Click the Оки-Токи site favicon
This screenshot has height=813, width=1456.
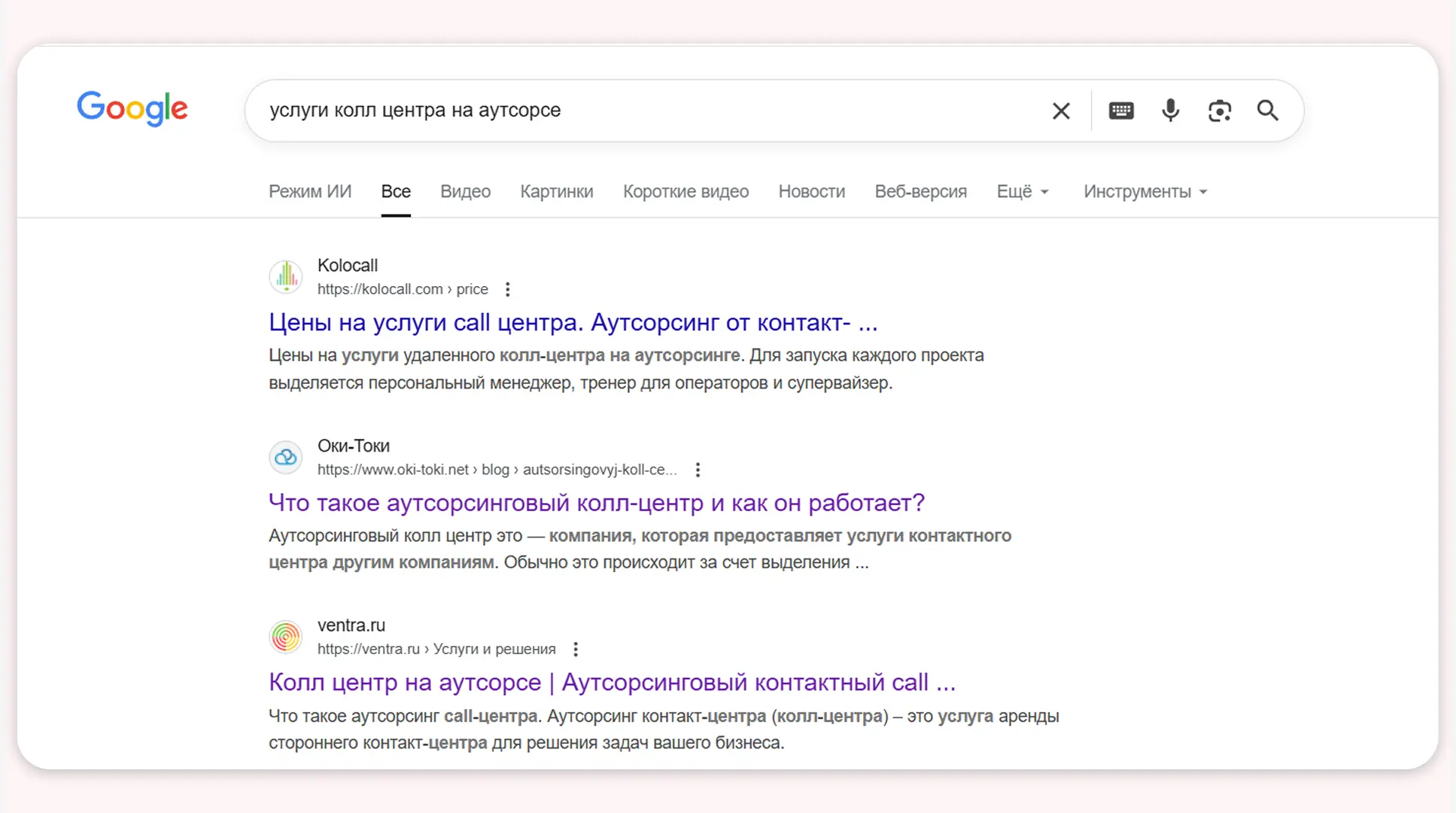[x=285, y=456]
